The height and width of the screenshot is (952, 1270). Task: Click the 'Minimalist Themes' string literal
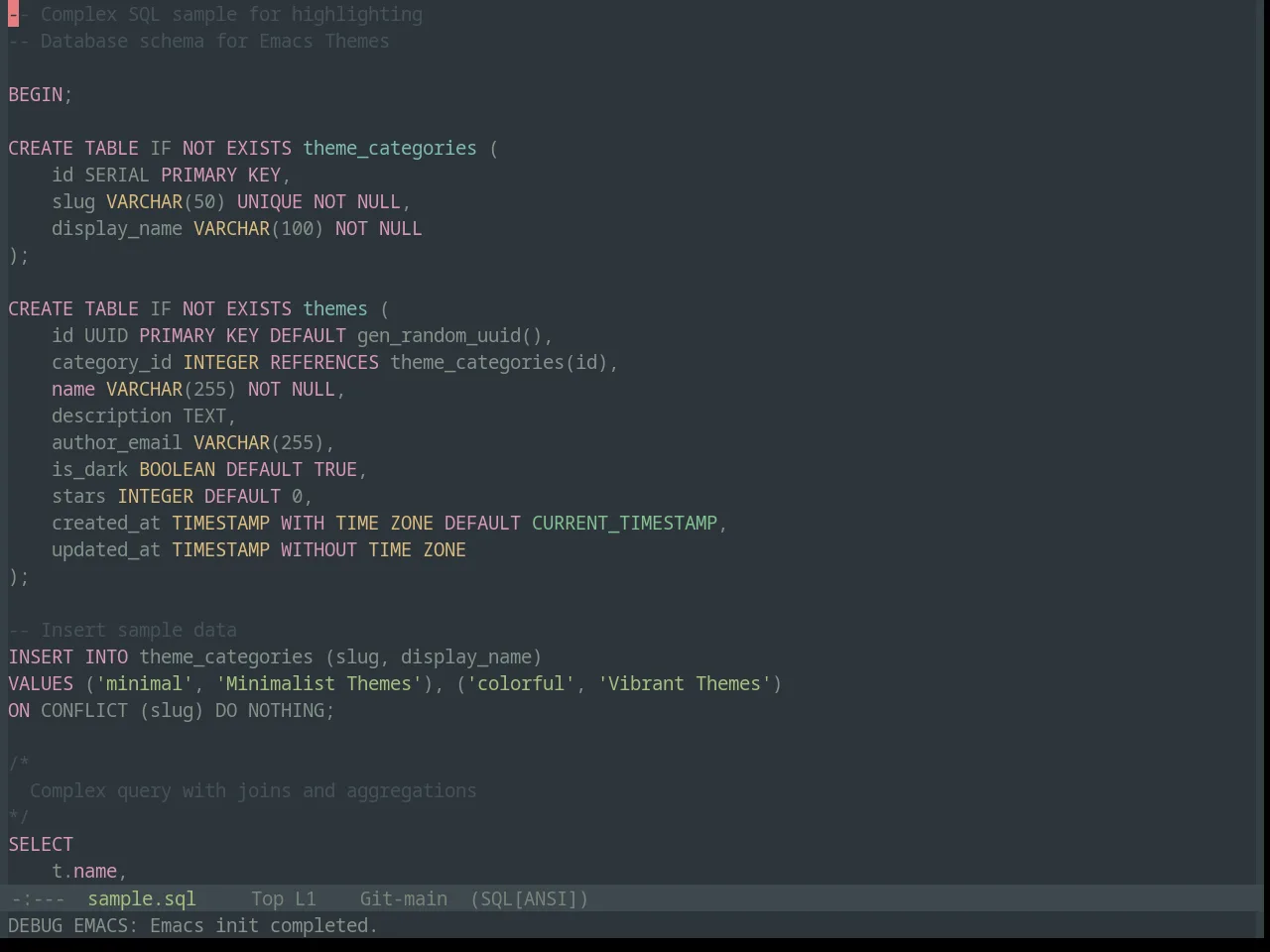click(x=318, y=683)
